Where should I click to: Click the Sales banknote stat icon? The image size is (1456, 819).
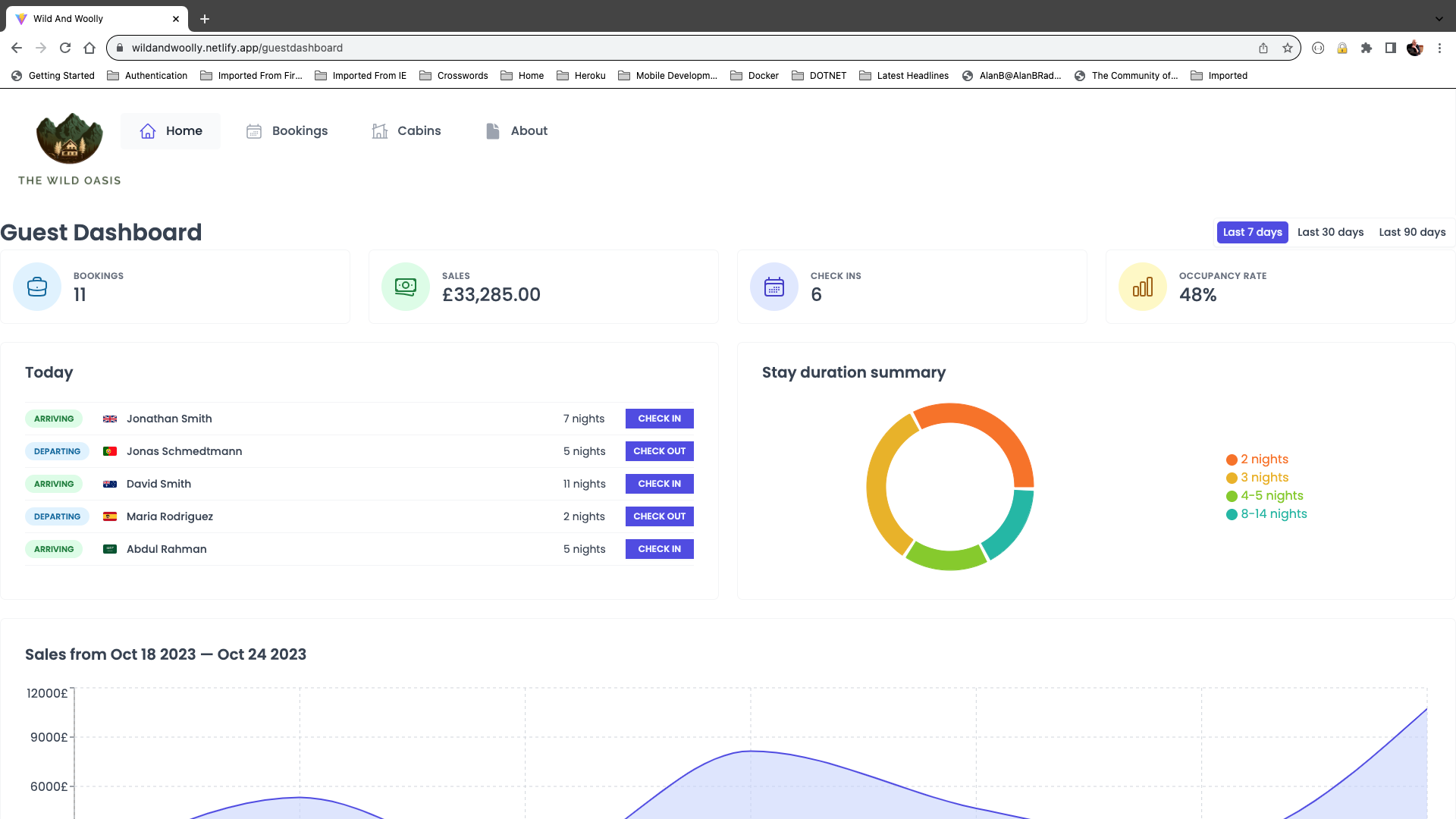click(x=406, y=287)
